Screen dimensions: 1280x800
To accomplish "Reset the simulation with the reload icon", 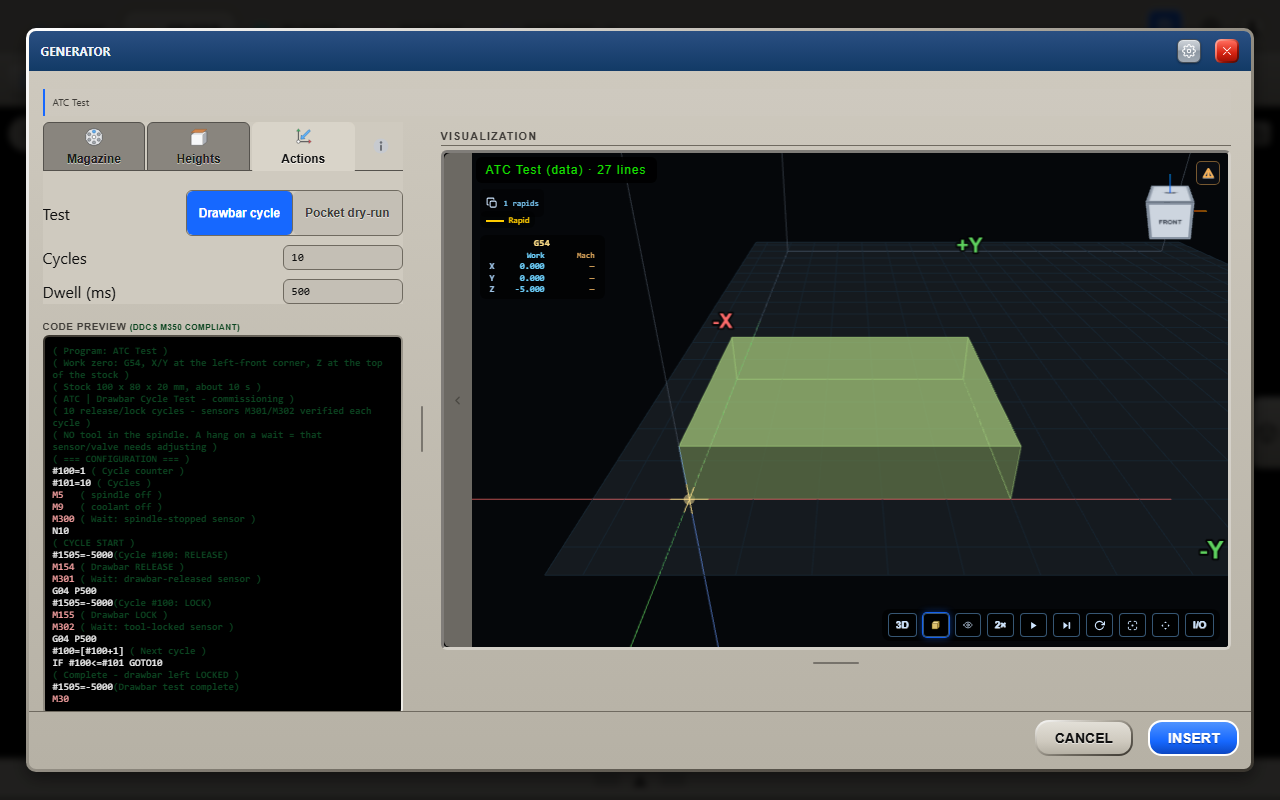I will point(1100,625).
